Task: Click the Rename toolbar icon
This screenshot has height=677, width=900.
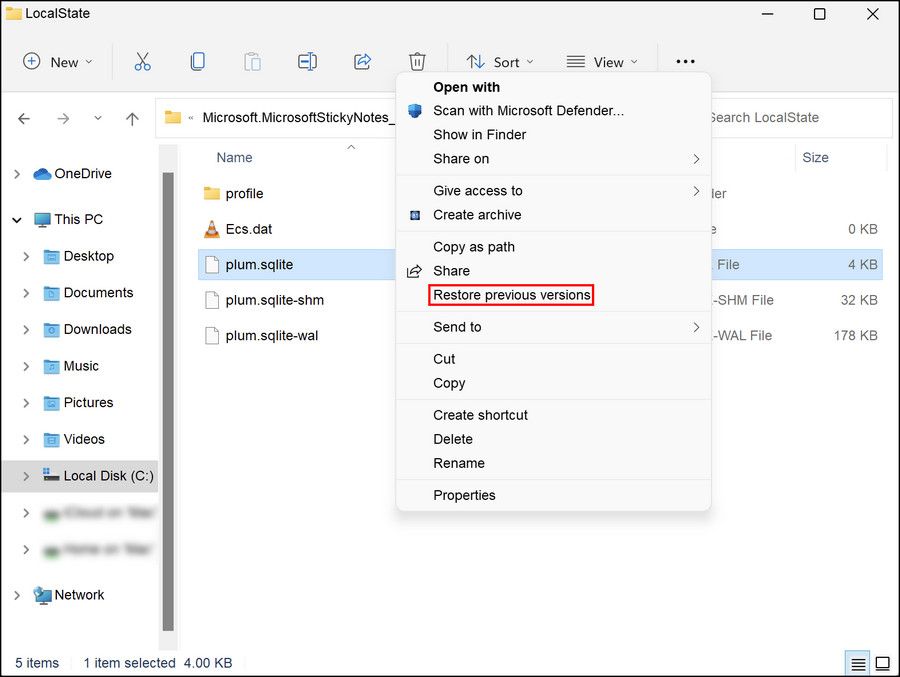Action: pos(307,61)
